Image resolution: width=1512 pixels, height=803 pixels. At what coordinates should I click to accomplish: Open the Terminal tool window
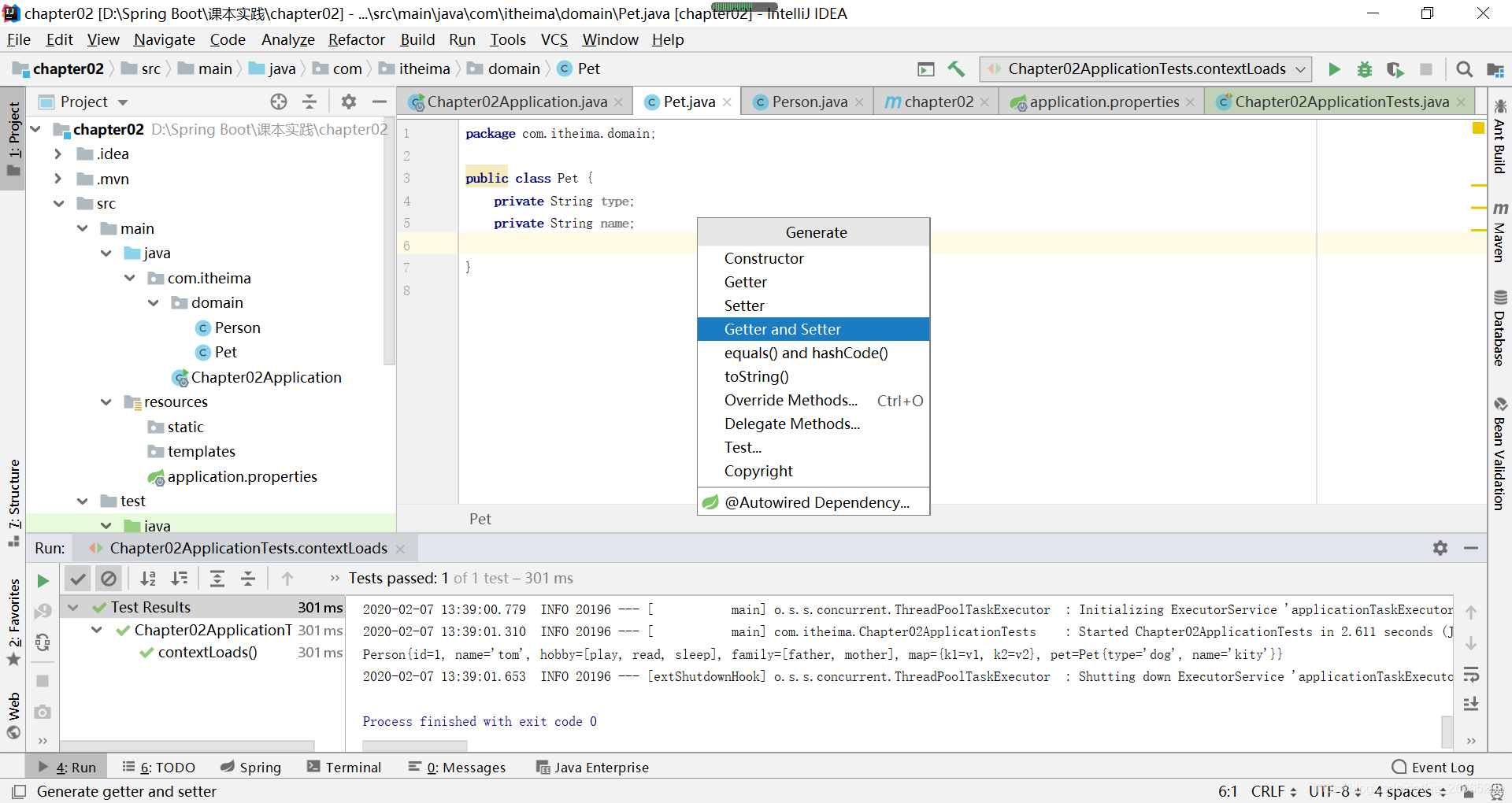344,768
